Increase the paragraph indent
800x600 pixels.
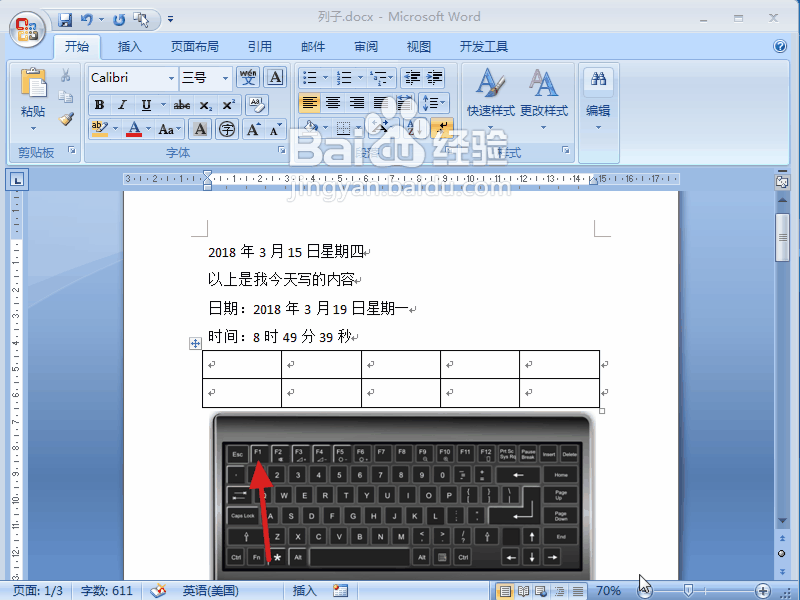click(x=435, y=78)
